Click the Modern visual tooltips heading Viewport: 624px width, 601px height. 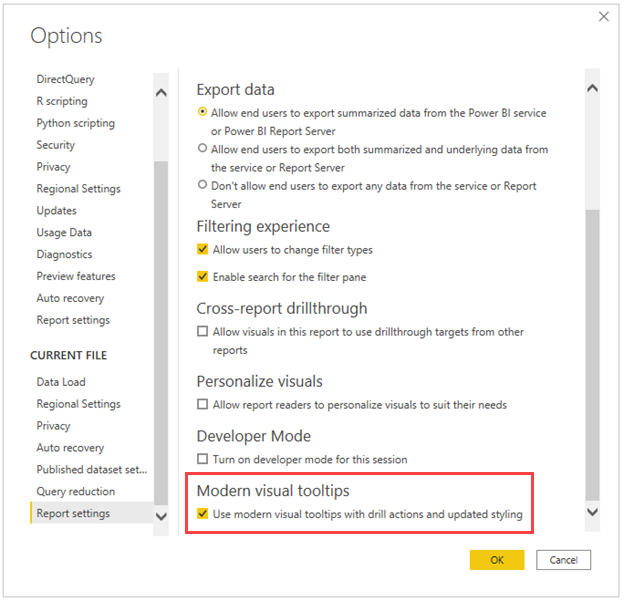[x=273, y=491]
